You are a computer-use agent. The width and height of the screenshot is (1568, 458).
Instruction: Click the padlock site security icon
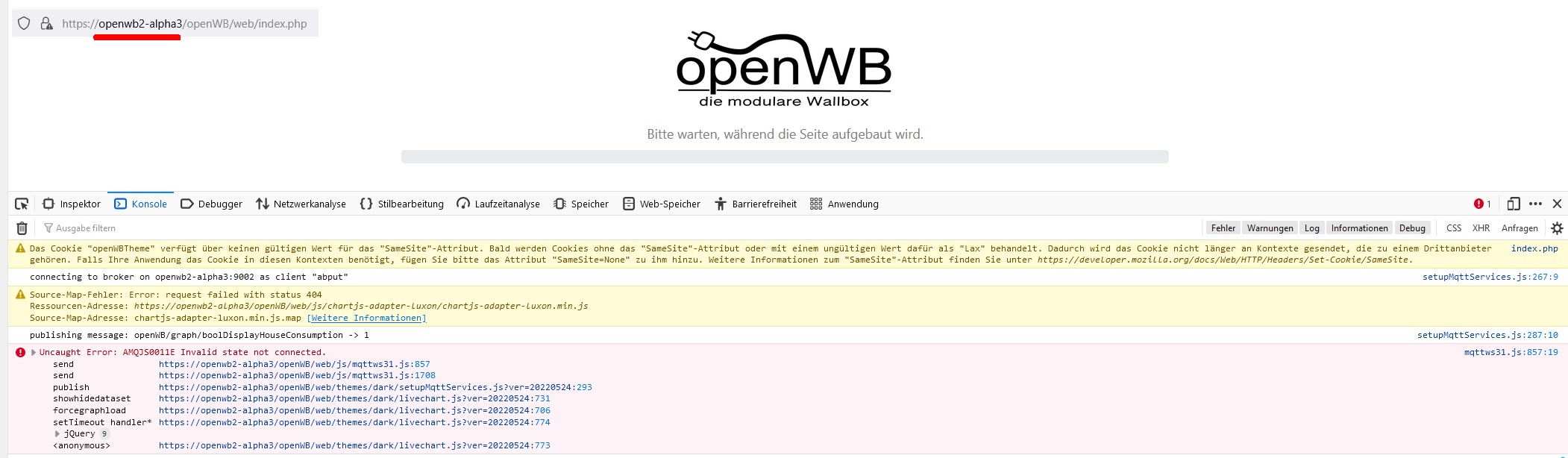(x=46, y=23)
